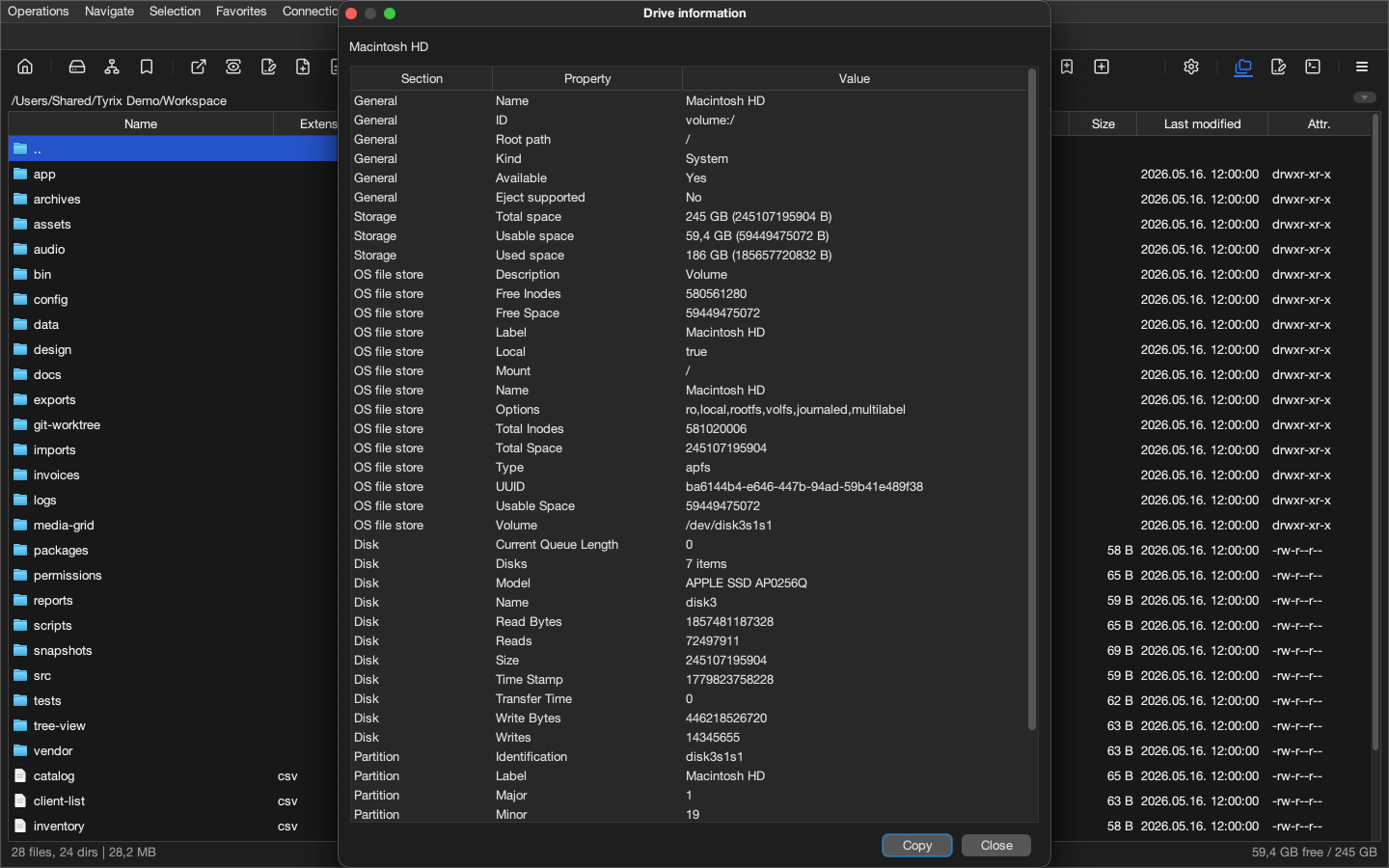The image size is (1389, 868).
Task: Click the new tab plus-square icon
Action: click(1102, 67)
